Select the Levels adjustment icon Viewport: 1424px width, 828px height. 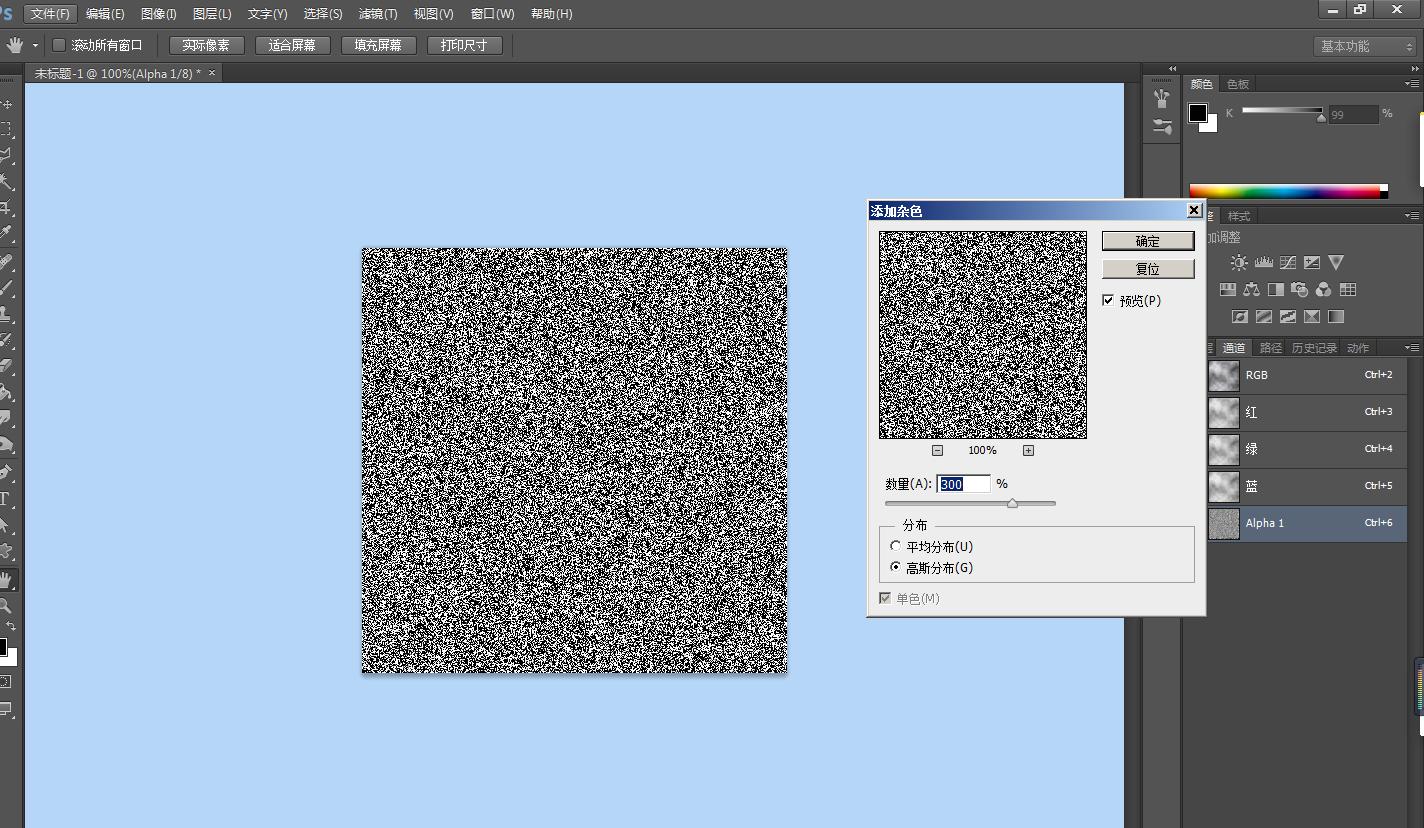click(x=1263, y=263)
